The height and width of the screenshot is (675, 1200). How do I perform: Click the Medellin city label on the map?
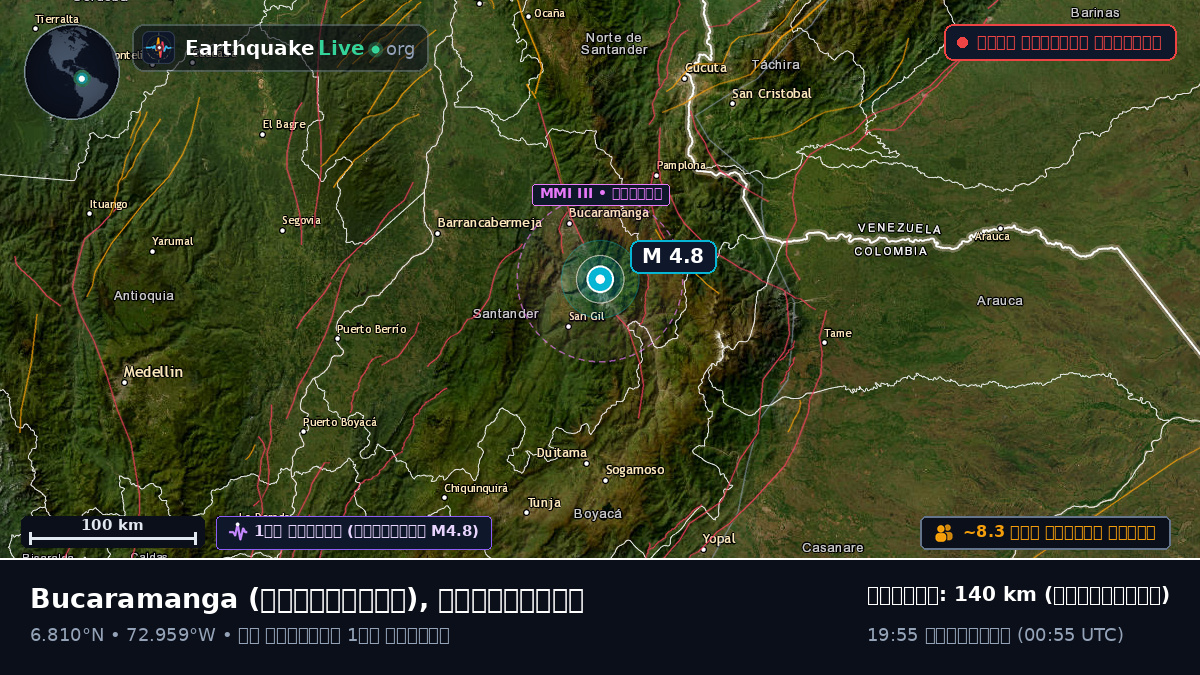[153, 372]
